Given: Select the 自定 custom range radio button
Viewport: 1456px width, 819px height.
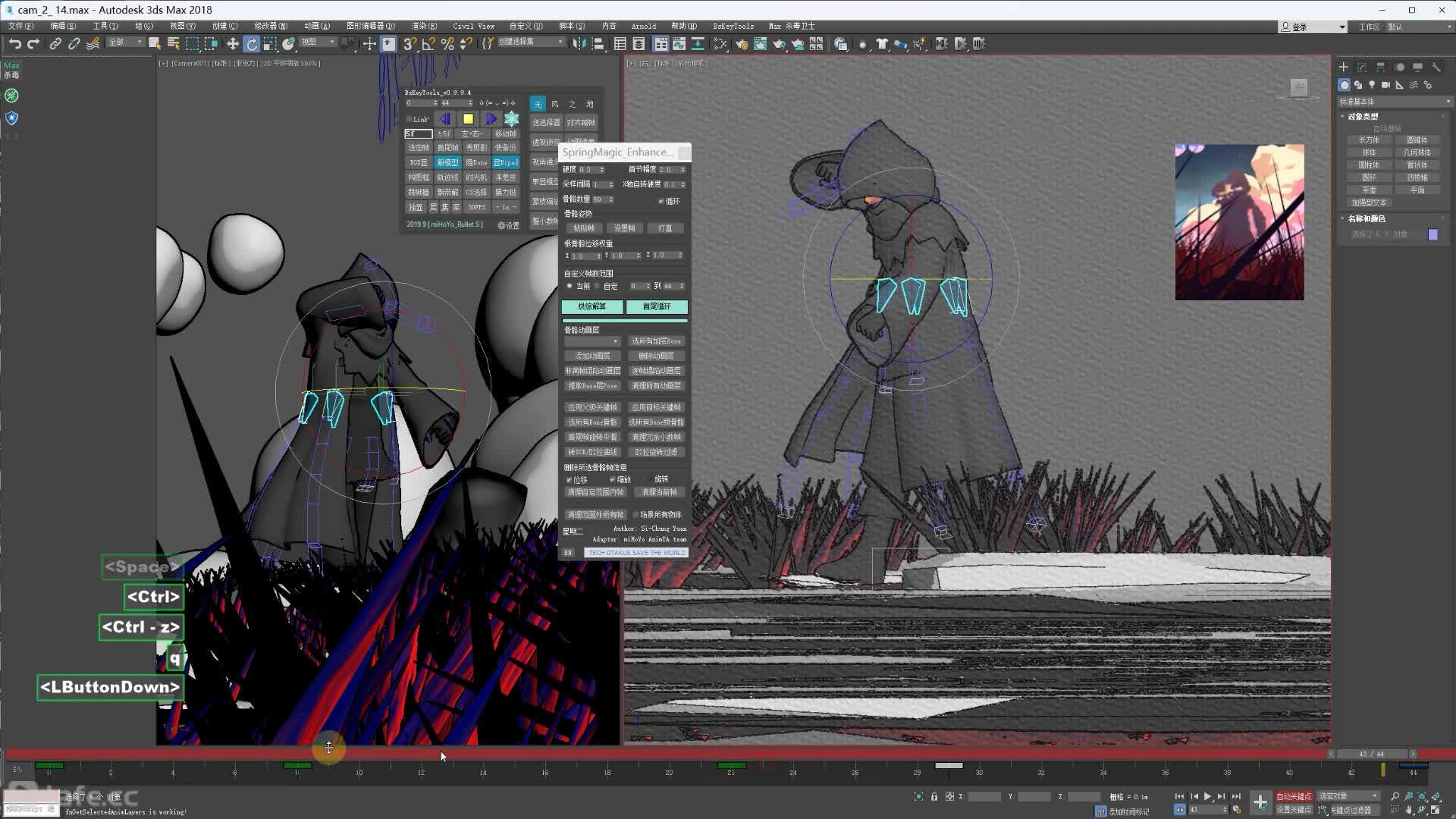Looking at the screenshot, I should pos(598,286).
